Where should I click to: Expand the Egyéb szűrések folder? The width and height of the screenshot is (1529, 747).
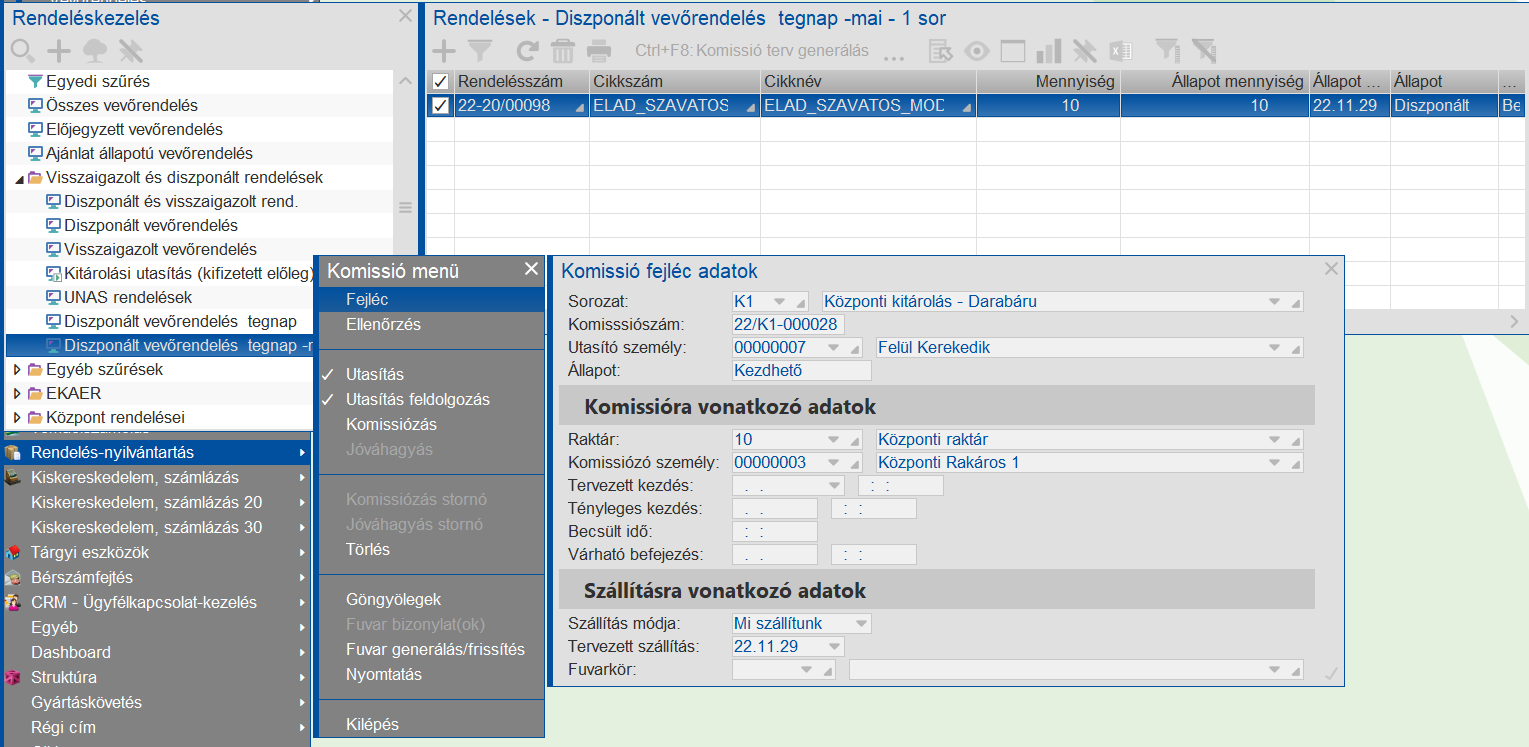pyautogui.click(x=17, y=370)
